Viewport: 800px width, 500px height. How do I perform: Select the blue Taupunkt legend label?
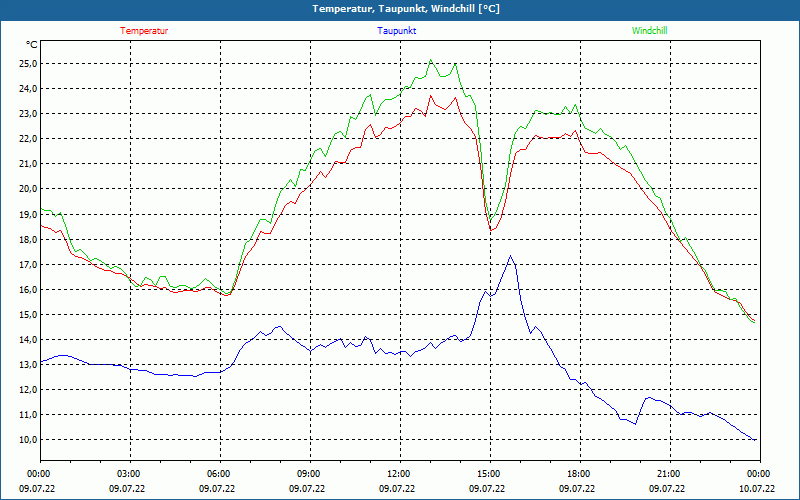pos(397,30)
